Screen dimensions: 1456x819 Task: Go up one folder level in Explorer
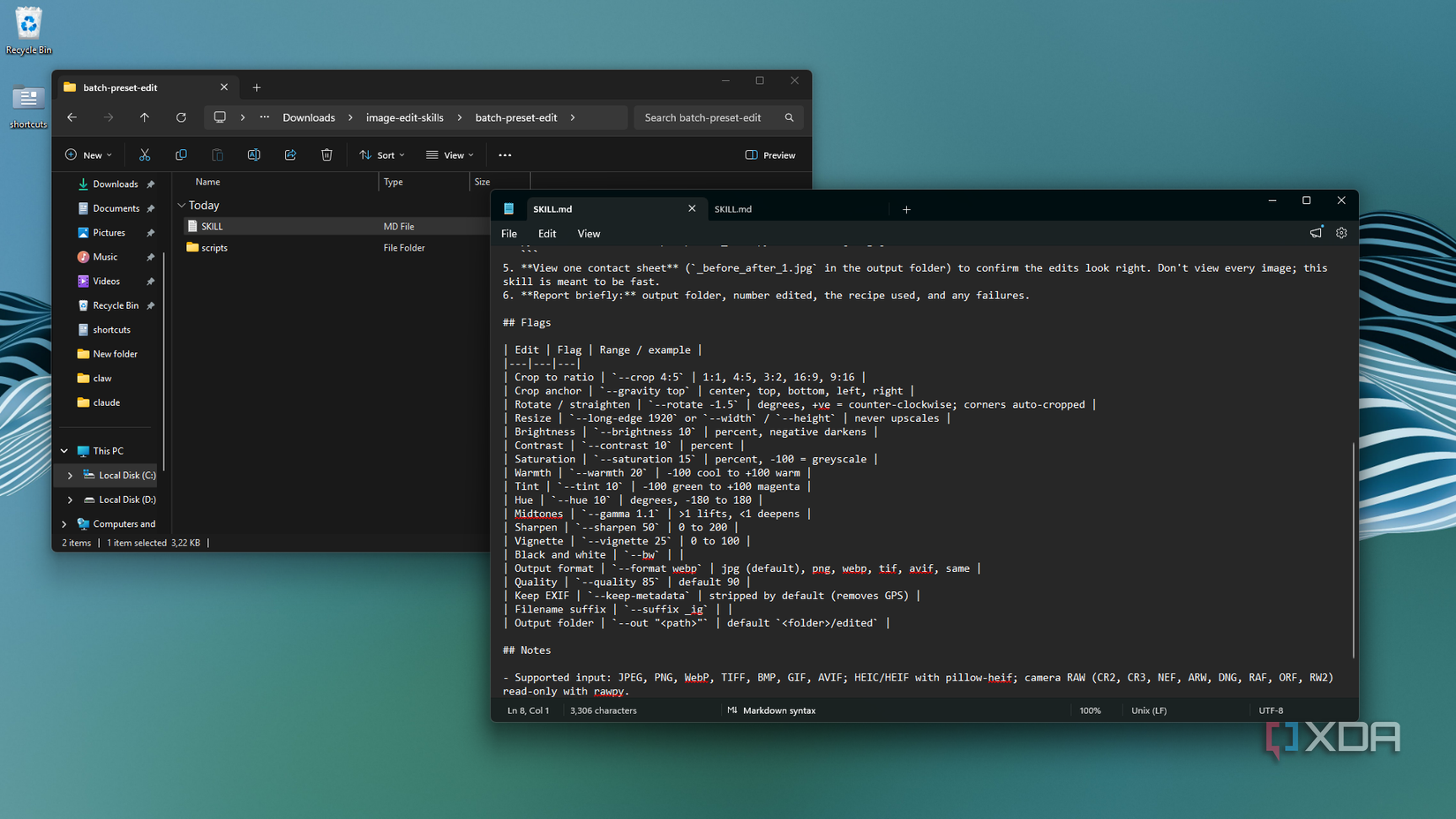pyautogui.click(x=145, y=117)
